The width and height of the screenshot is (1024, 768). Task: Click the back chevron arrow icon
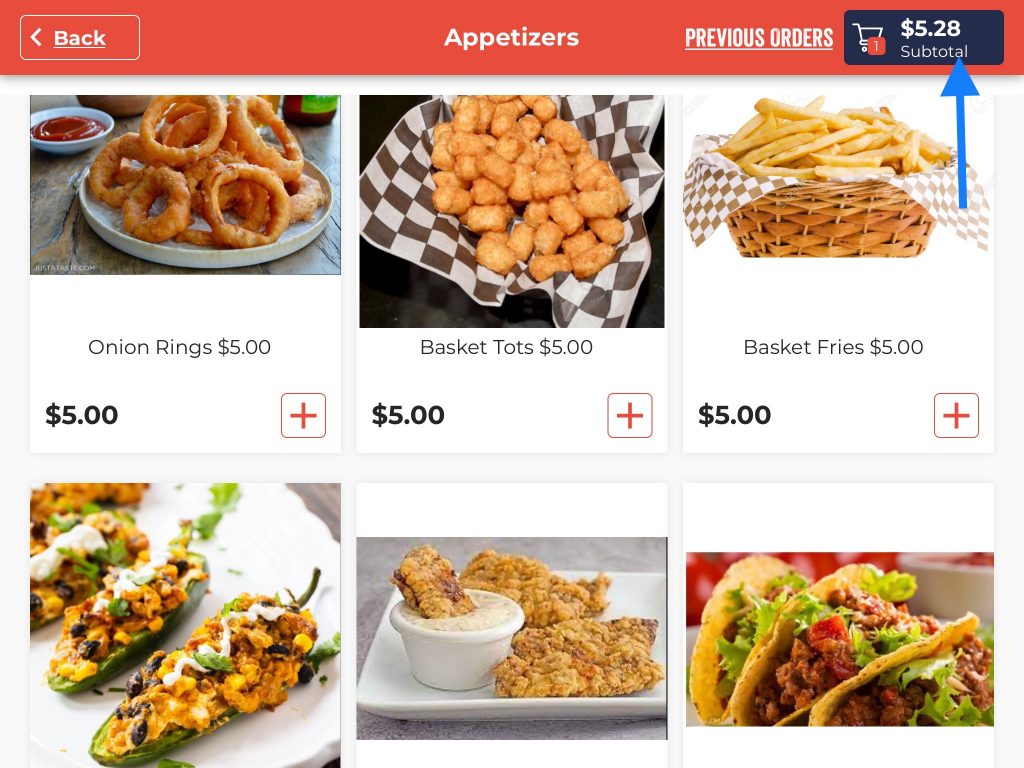tap(37, 37)
